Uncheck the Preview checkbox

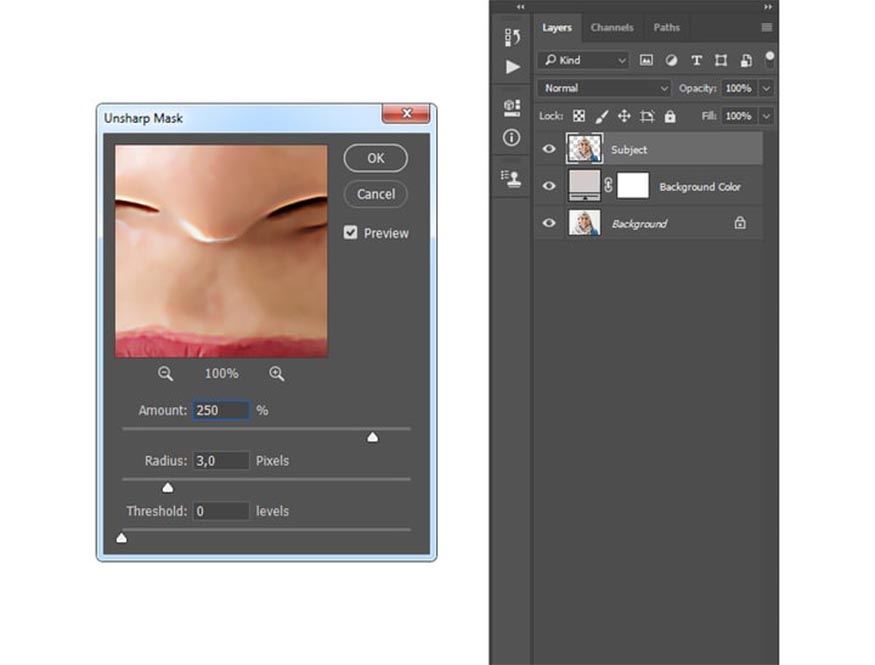coord(350,232)
